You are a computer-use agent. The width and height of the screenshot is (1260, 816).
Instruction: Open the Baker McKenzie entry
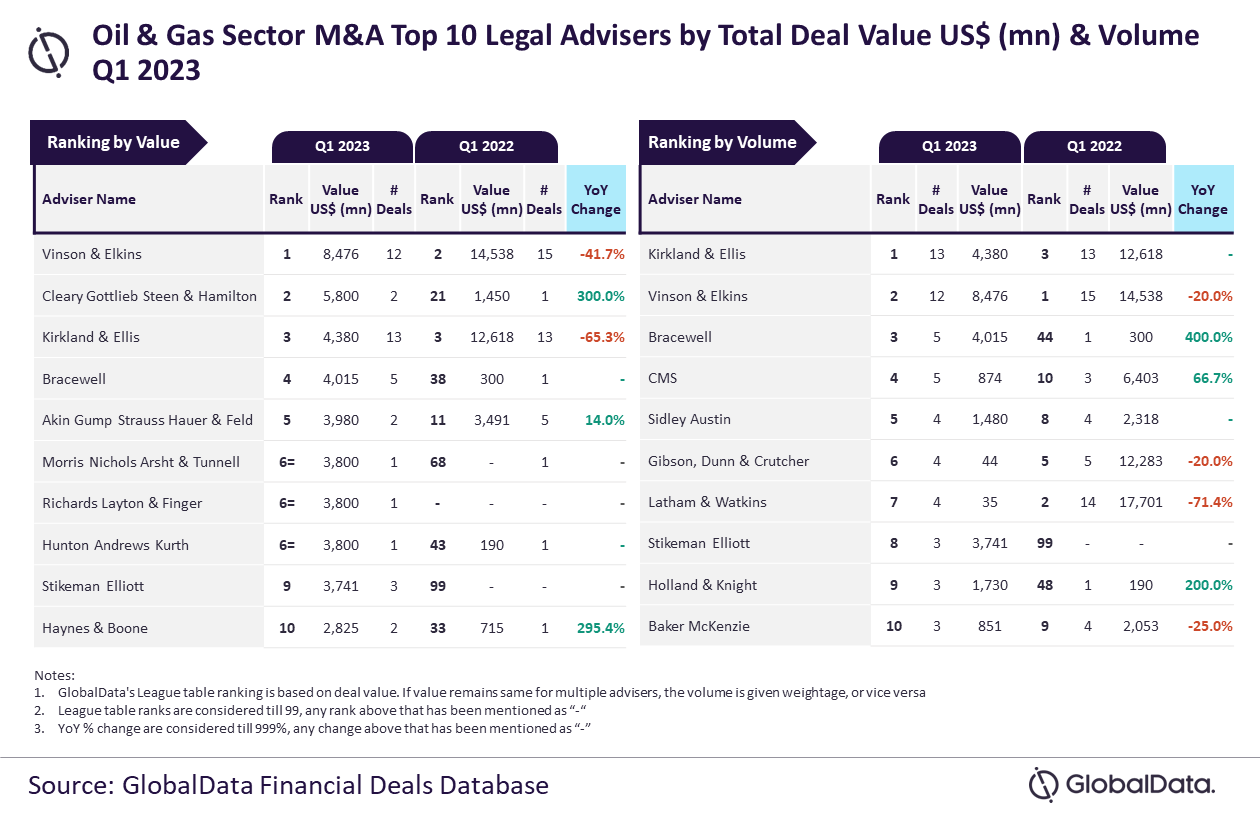699,626
